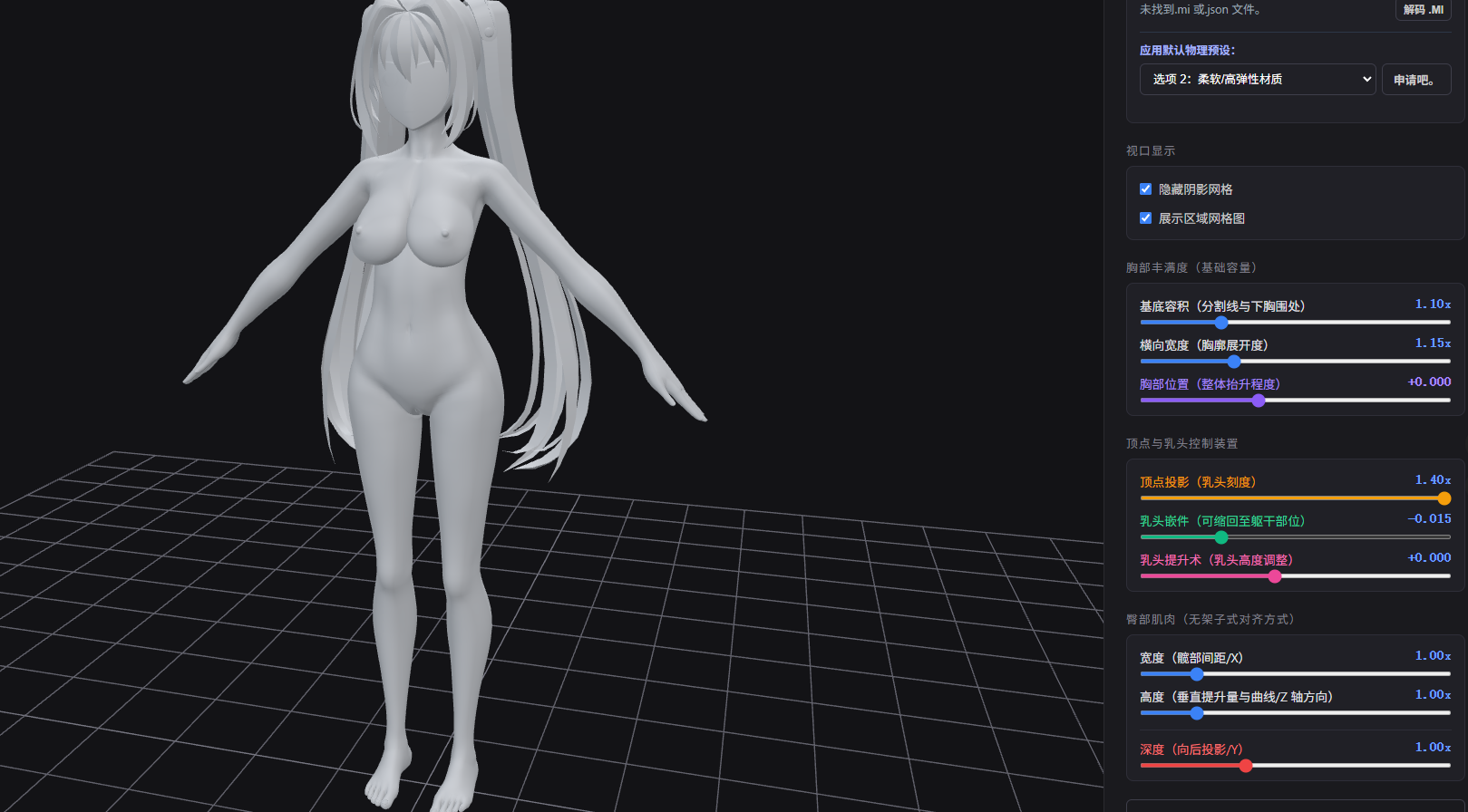Uncheck the 隐藏阴影网格 checkbox
The width and height of the screenshot is (1468, 812).
coord(1145,189)
